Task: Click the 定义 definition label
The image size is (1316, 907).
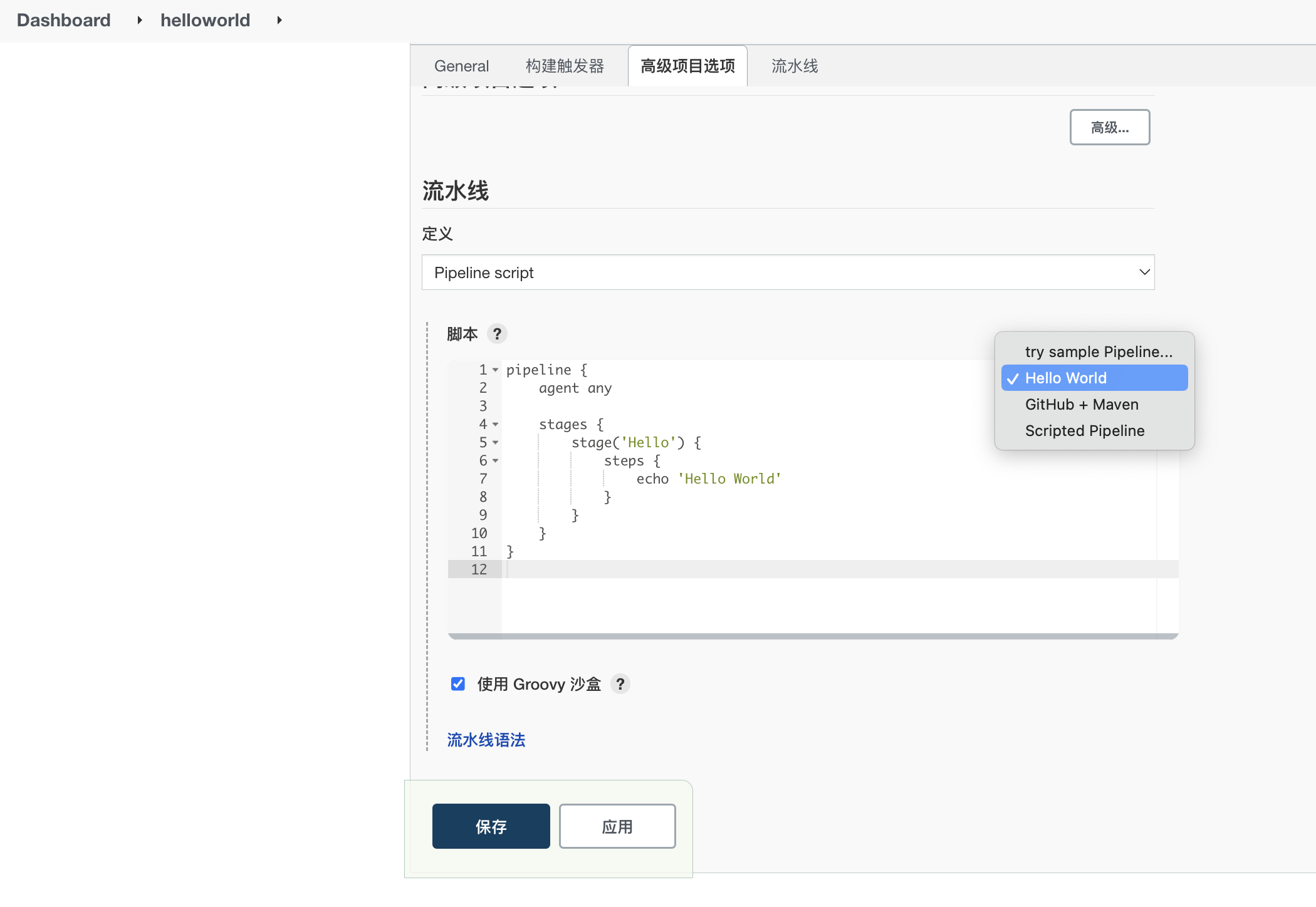Action: 437,234
